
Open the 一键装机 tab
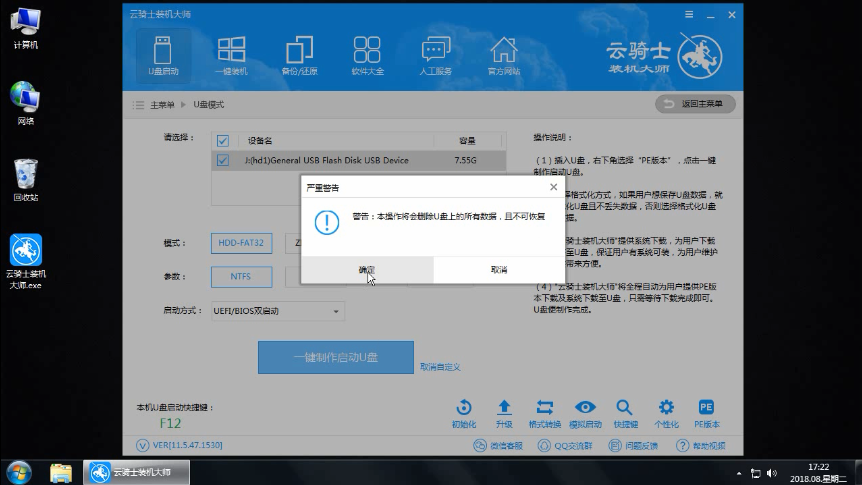tap(231, 56)
